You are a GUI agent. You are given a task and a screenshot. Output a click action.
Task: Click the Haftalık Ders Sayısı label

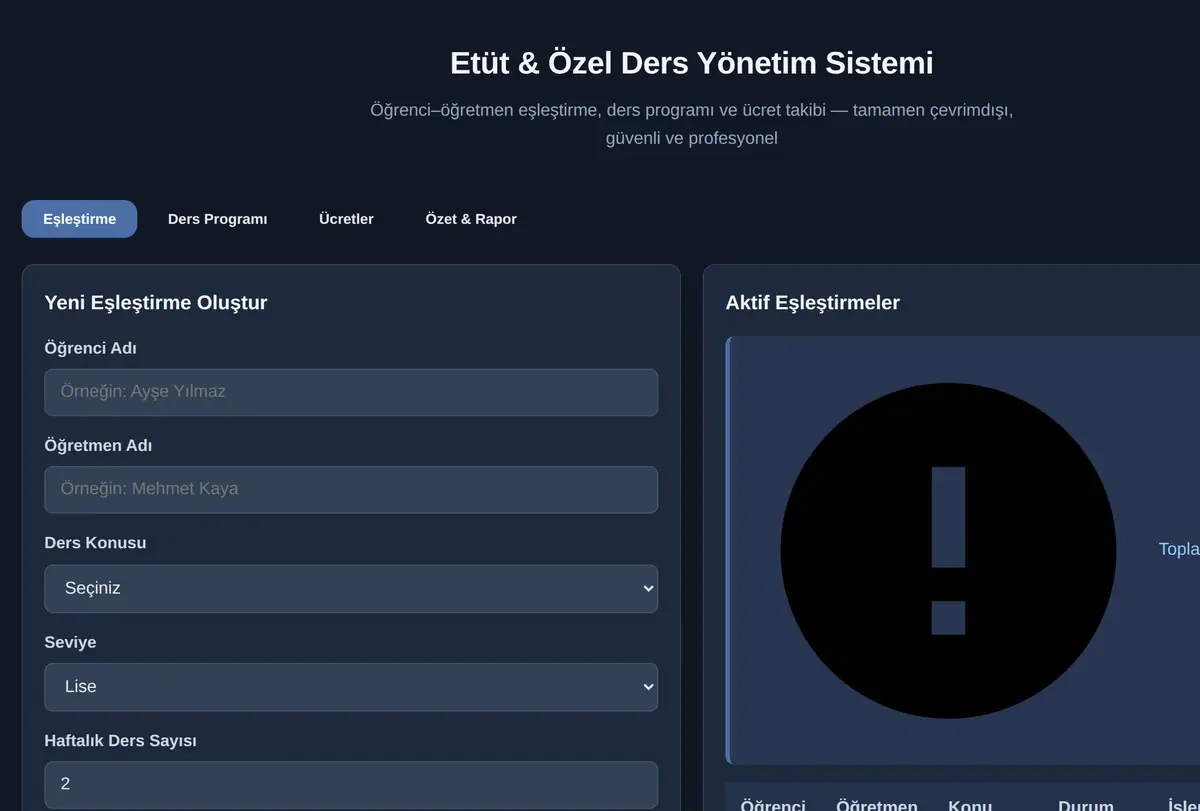120,740
